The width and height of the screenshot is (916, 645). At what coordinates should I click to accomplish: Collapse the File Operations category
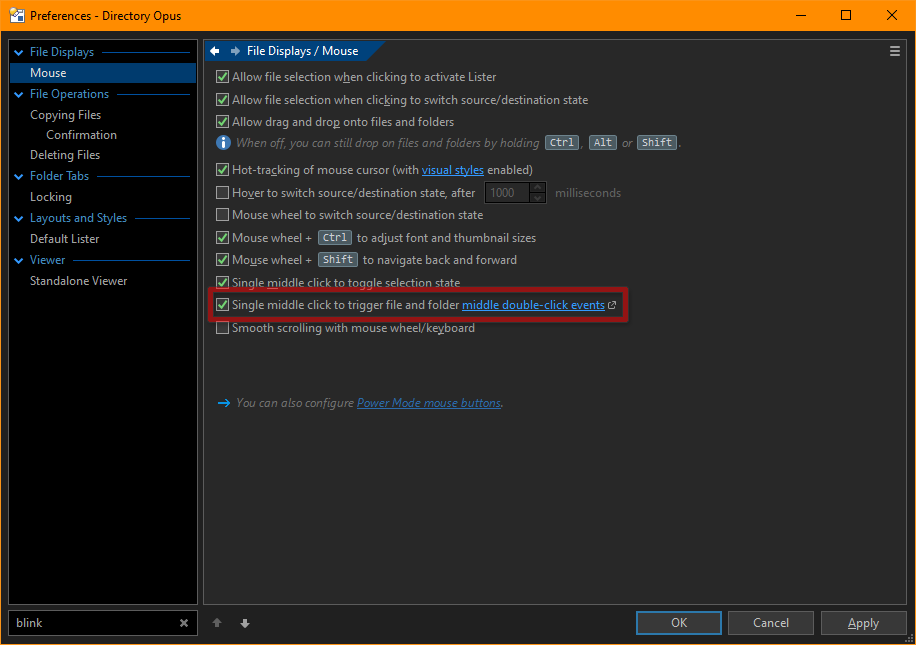point(19,95)
